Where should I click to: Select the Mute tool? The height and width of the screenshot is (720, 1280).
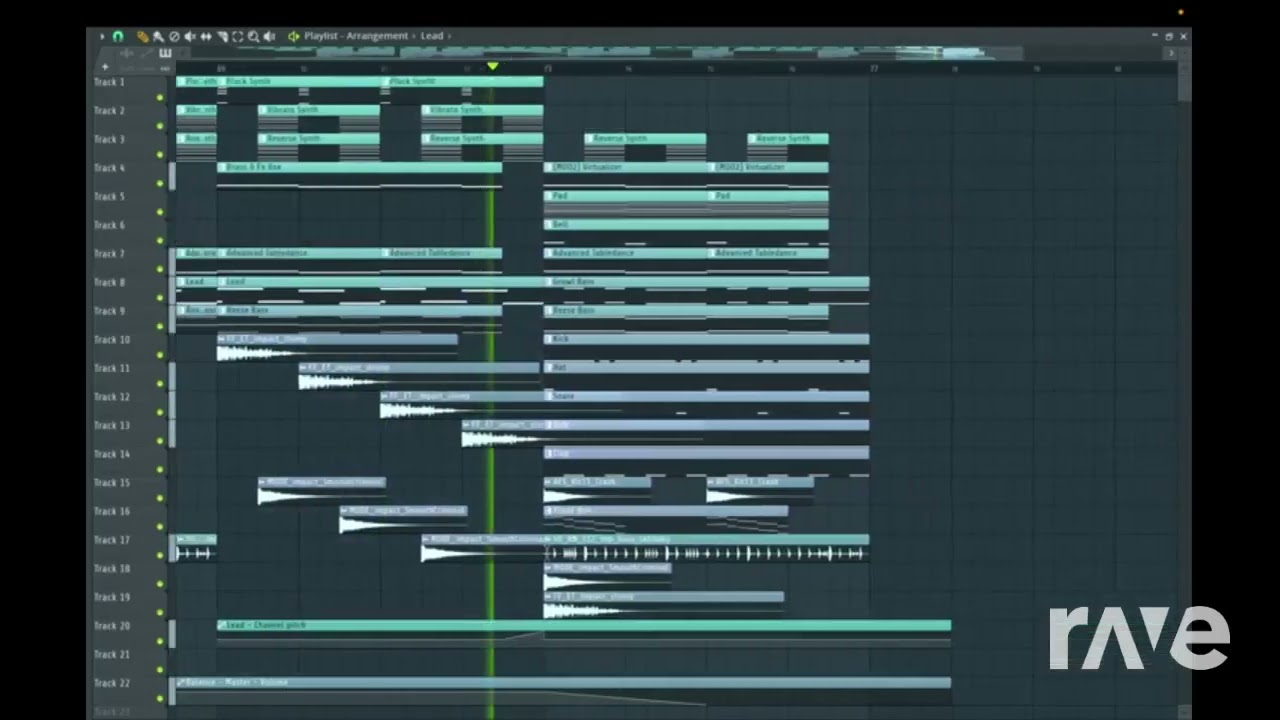[x=190, y=37]
